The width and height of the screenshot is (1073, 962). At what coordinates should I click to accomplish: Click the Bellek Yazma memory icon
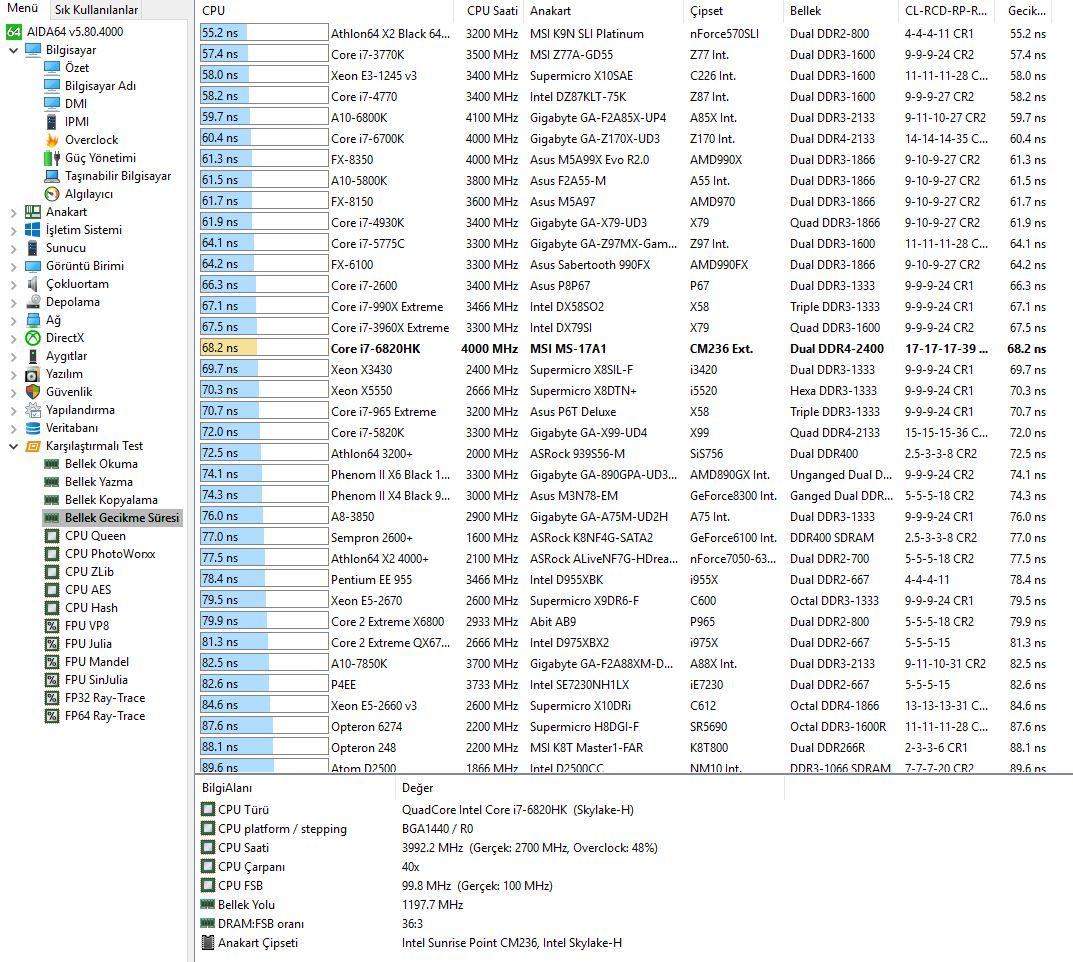pos(52,482)
